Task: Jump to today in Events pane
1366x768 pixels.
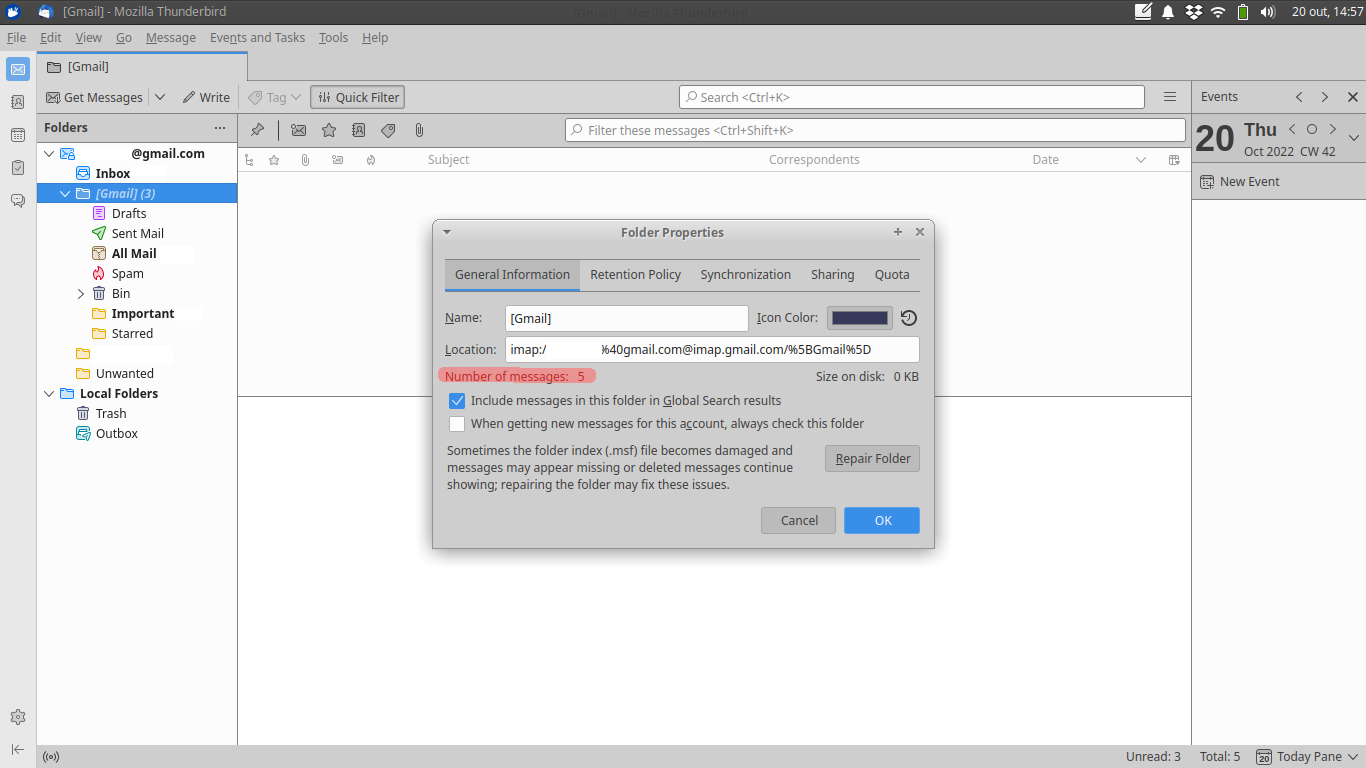Action: (x=1312, y=129)
